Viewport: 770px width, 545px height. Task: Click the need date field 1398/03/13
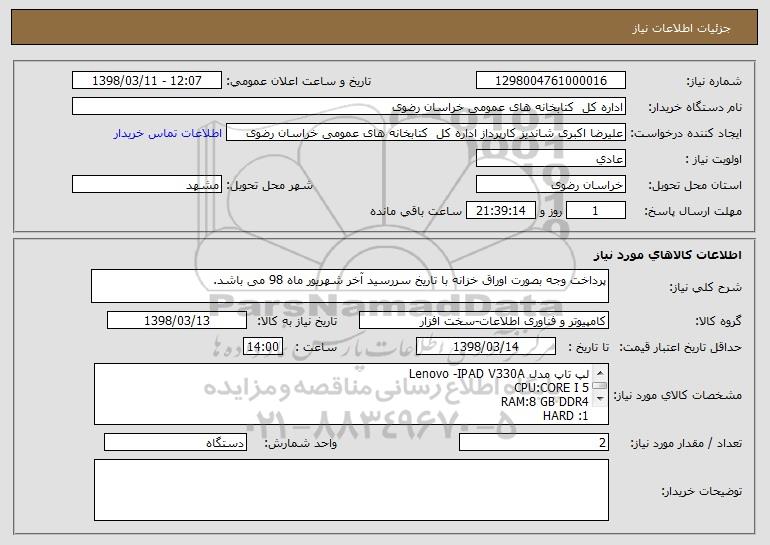point(177,321)
